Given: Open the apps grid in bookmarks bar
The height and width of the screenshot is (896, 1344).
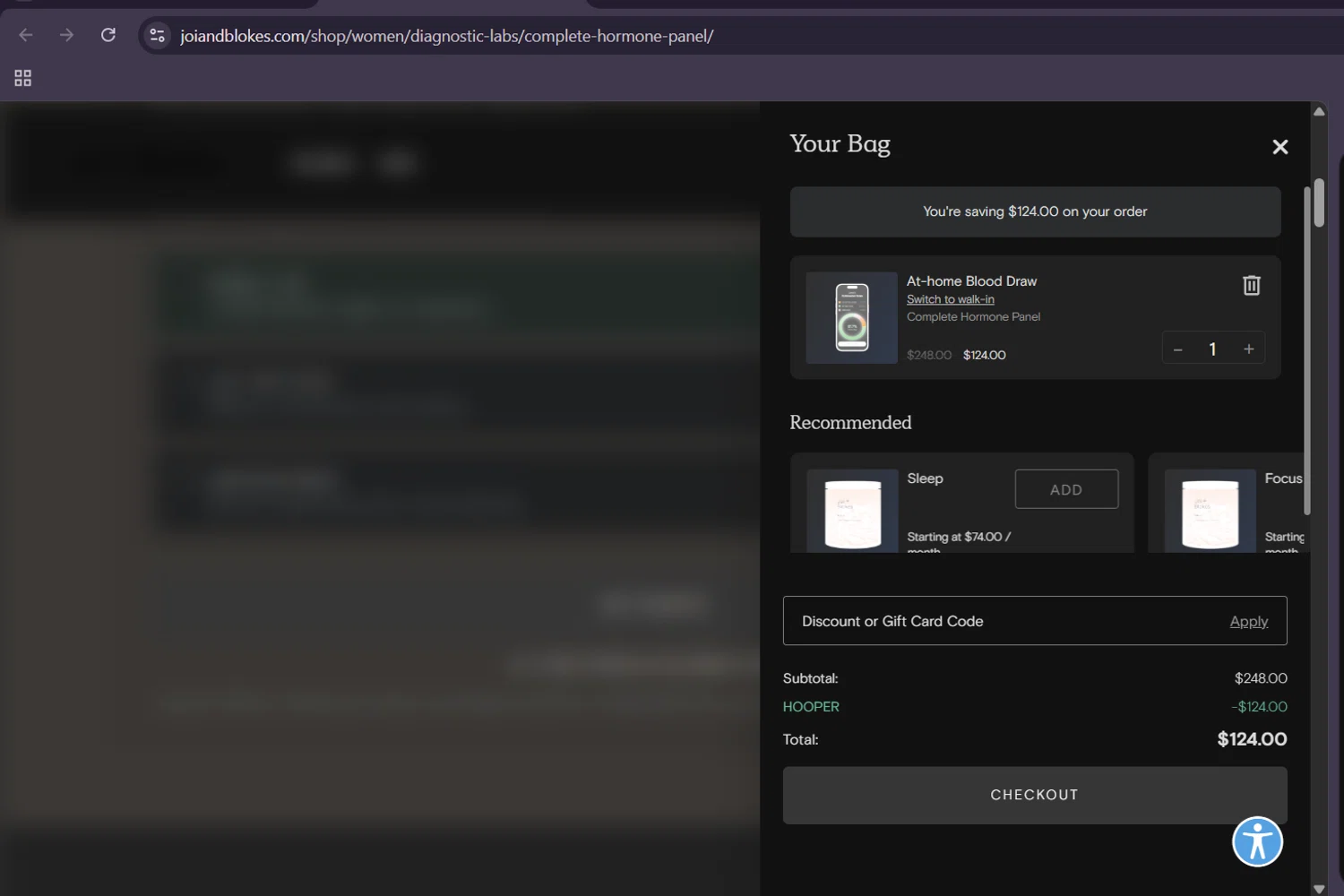Looking at the screenshot, I should pyautogui.click(x=23, y=78).
